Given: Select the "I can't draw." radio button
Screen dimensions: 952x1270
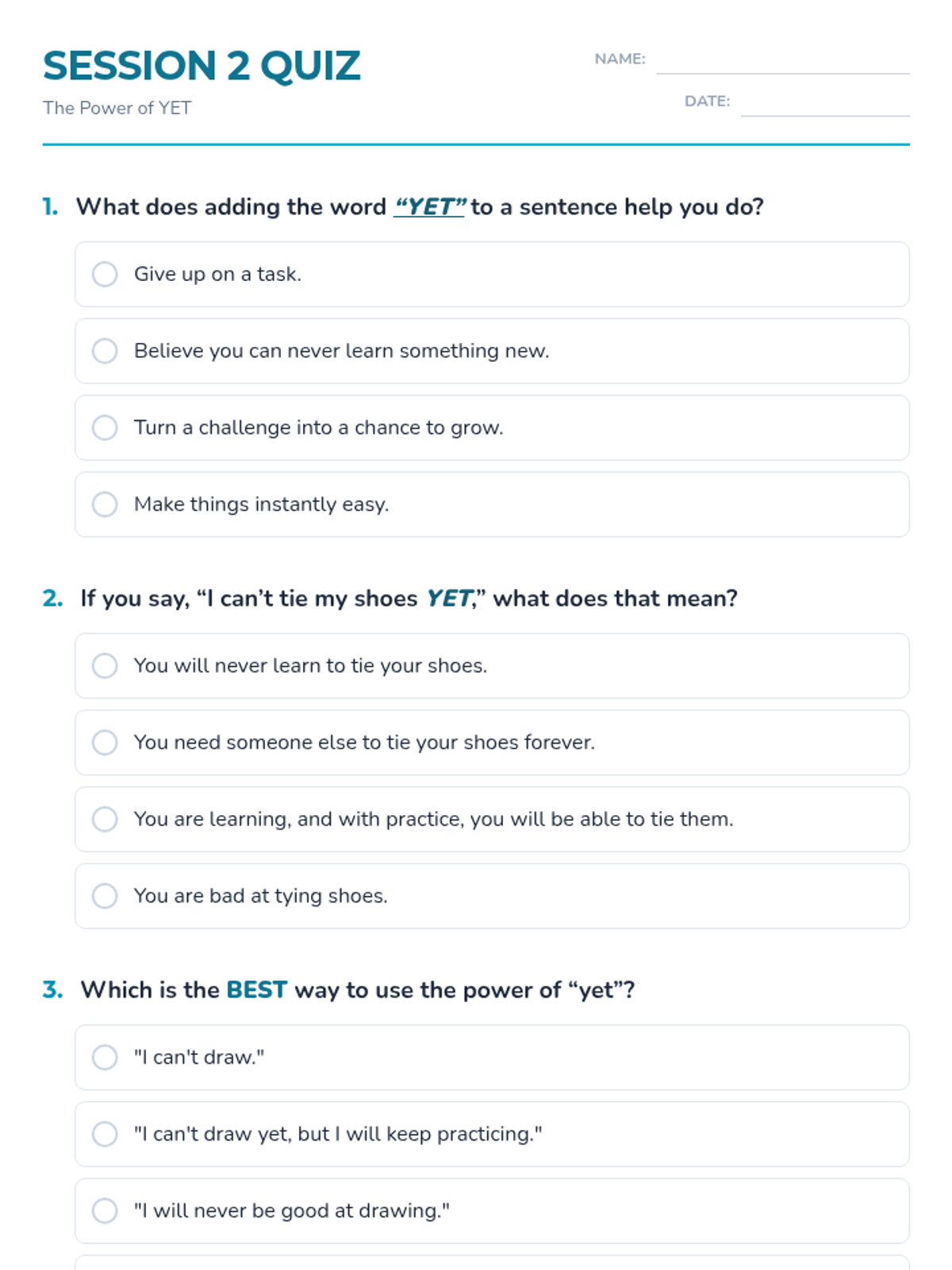Looking at the screenshot, I should [105, 1057].
